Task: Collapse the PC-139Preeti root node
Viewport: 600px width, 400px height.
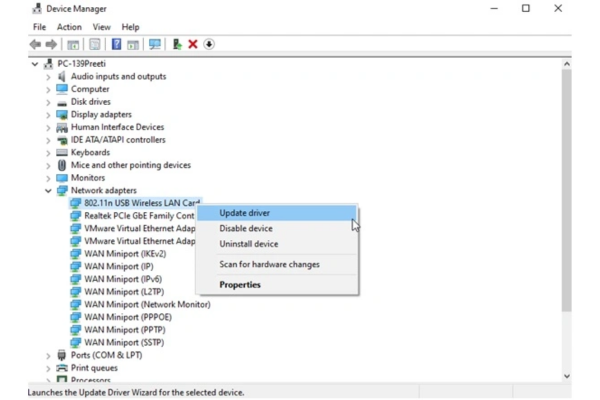Action: [35, 64]
